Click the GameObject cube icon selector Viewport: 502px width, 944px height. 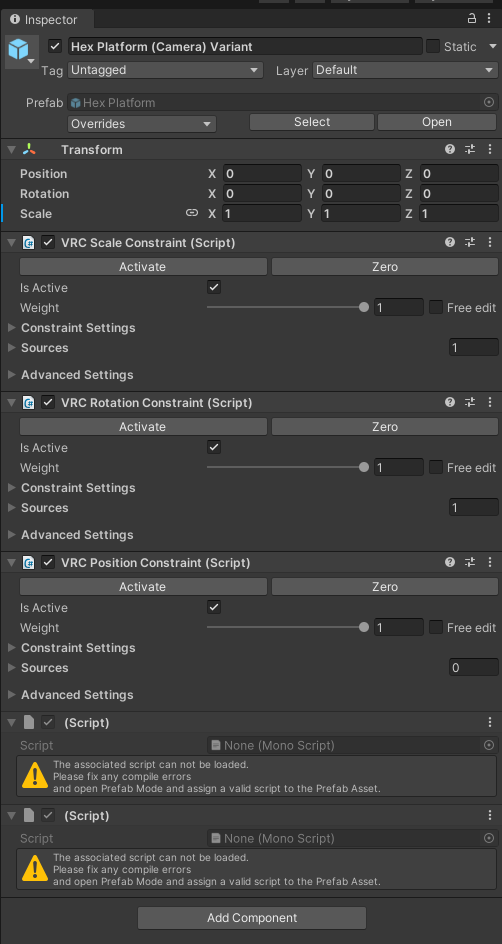[19, 51]
